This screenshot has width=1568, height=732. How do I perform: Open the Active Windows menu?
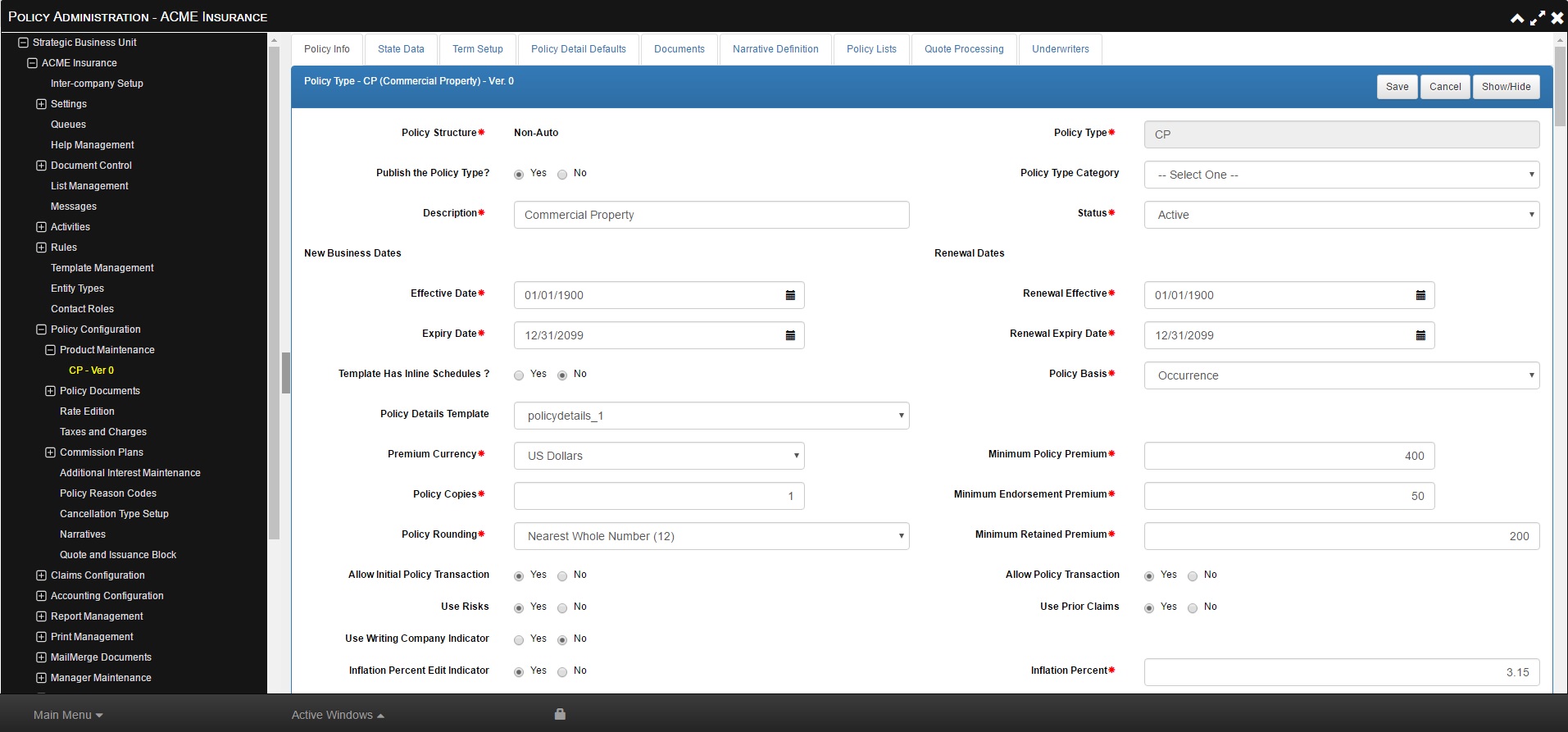pyautogui.click(x=338, y=715)
